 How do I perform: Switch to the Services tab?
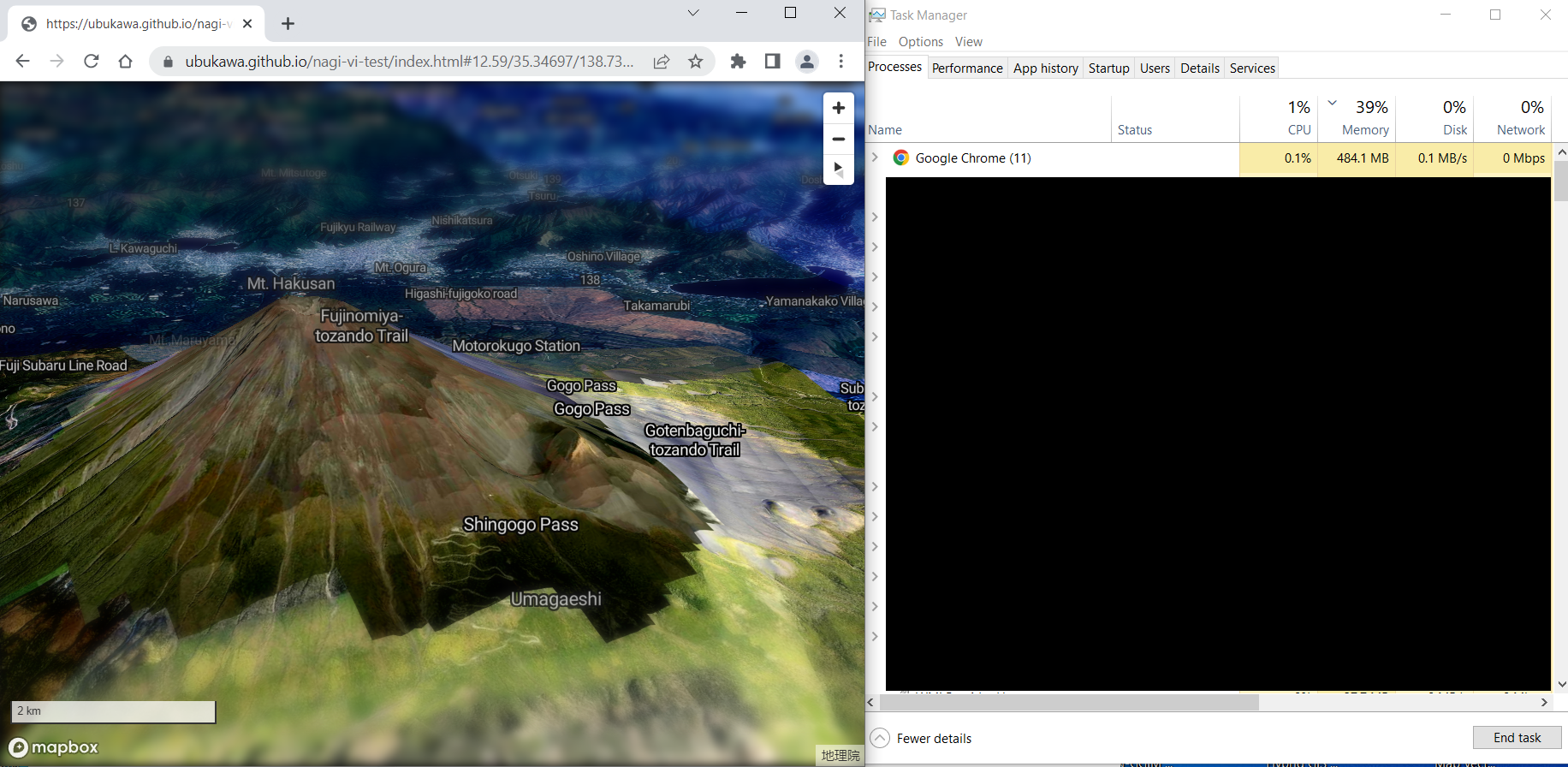1252,68
